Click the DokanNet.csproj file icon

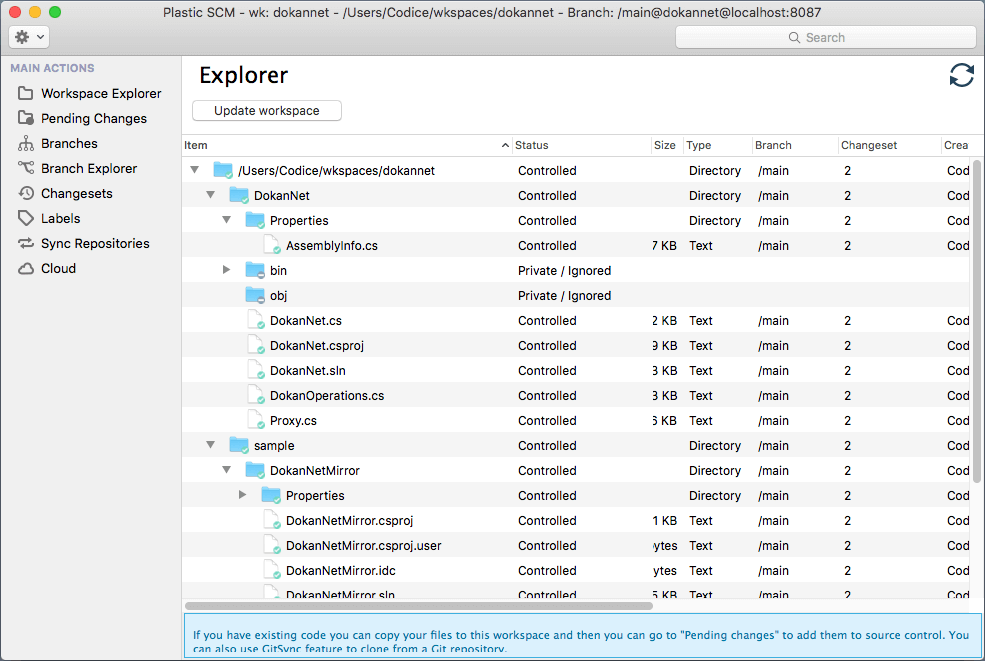pos(256,345)
